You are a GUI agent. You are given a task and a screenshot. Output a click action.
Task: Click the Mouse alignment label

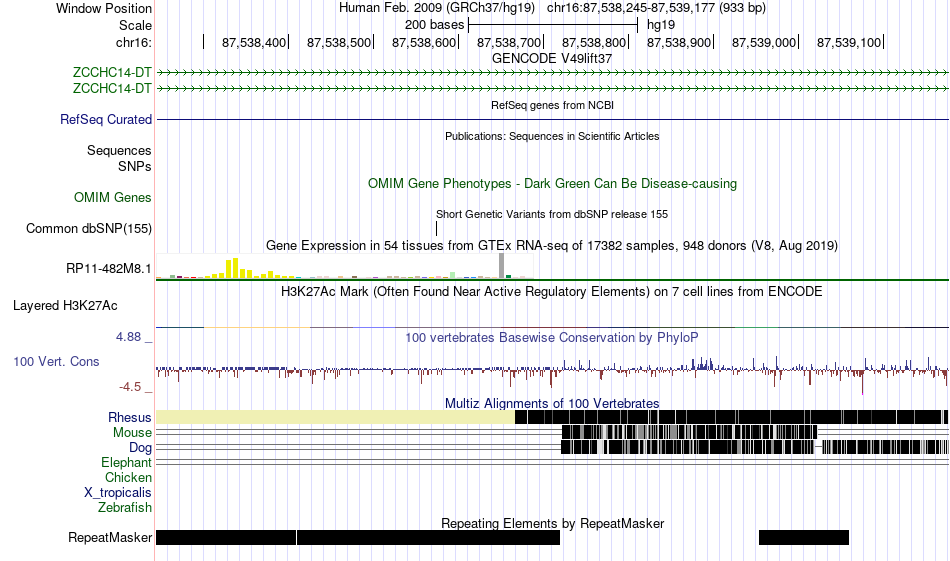[x=132, y=433]
